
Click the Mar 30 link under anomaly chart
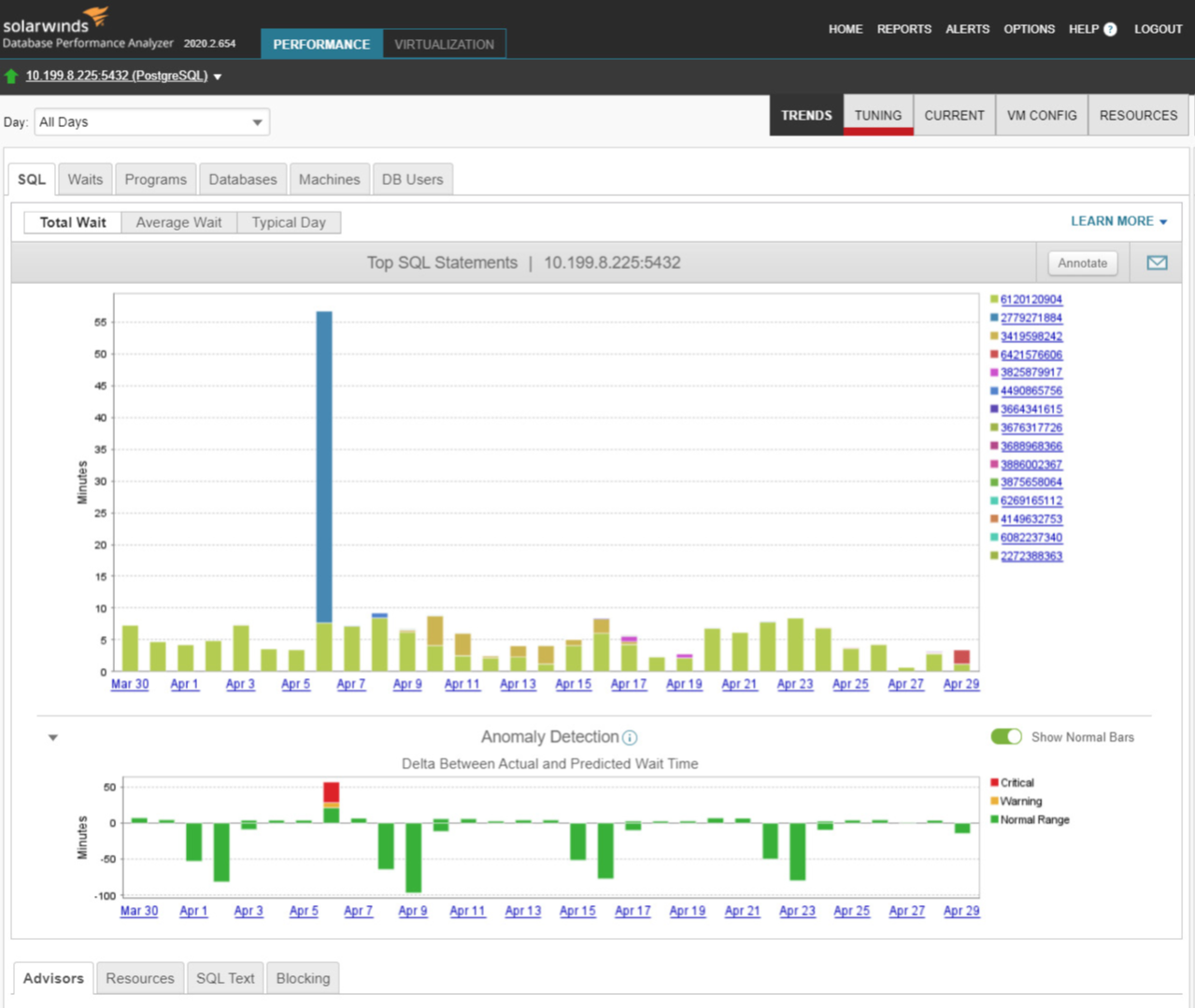tap(139, 911)
